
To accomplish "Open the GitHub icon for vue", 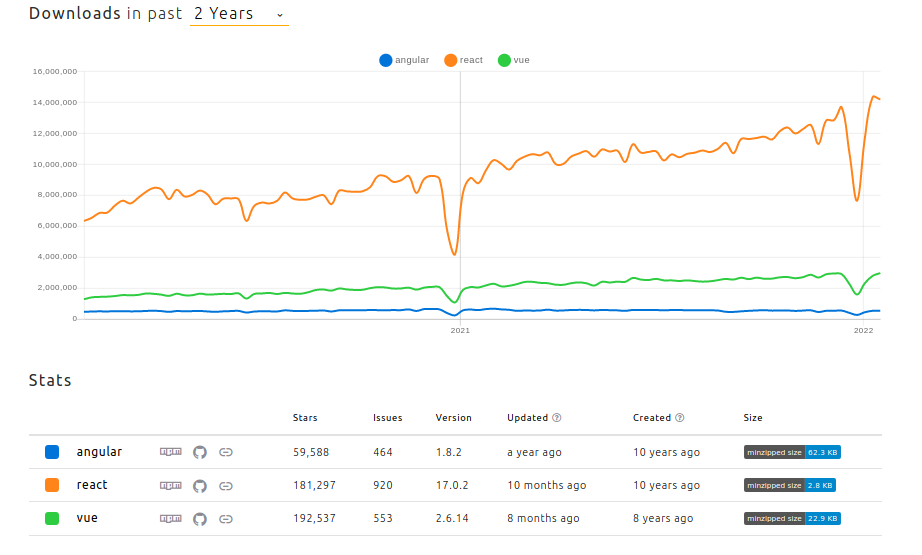I will point(200,519).
